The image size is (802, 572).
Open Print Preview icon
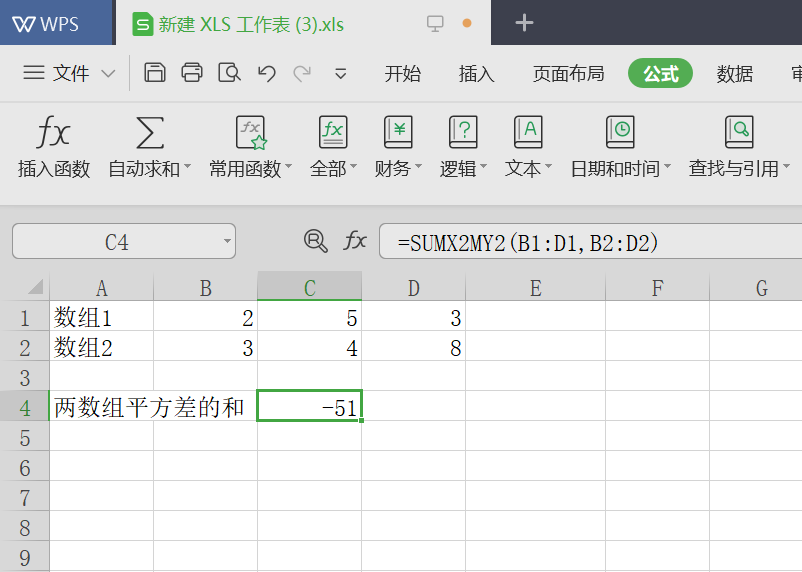[x=229, y=73]
